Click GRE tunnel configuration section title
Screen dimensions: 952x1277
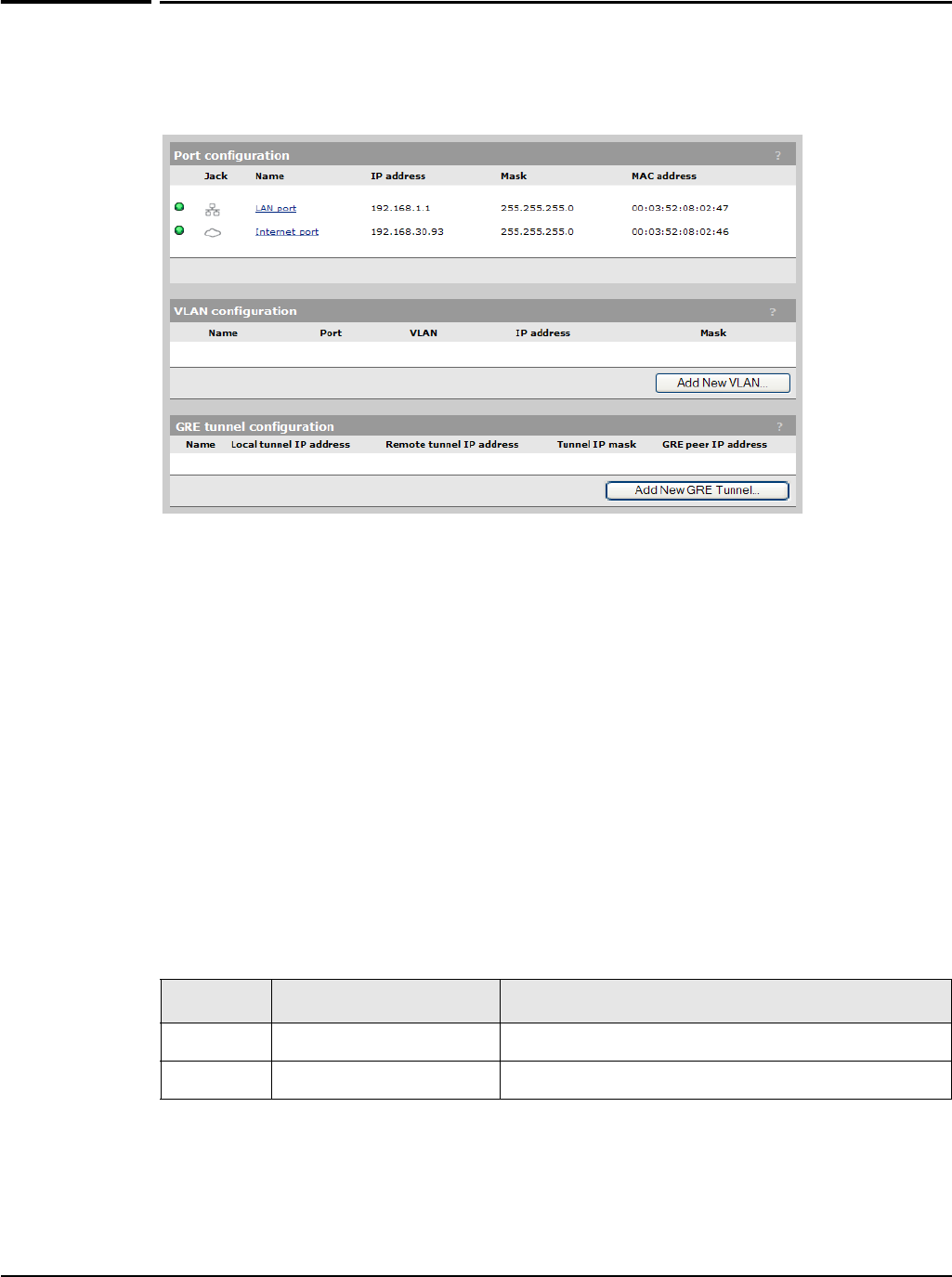tap(254, 426)
